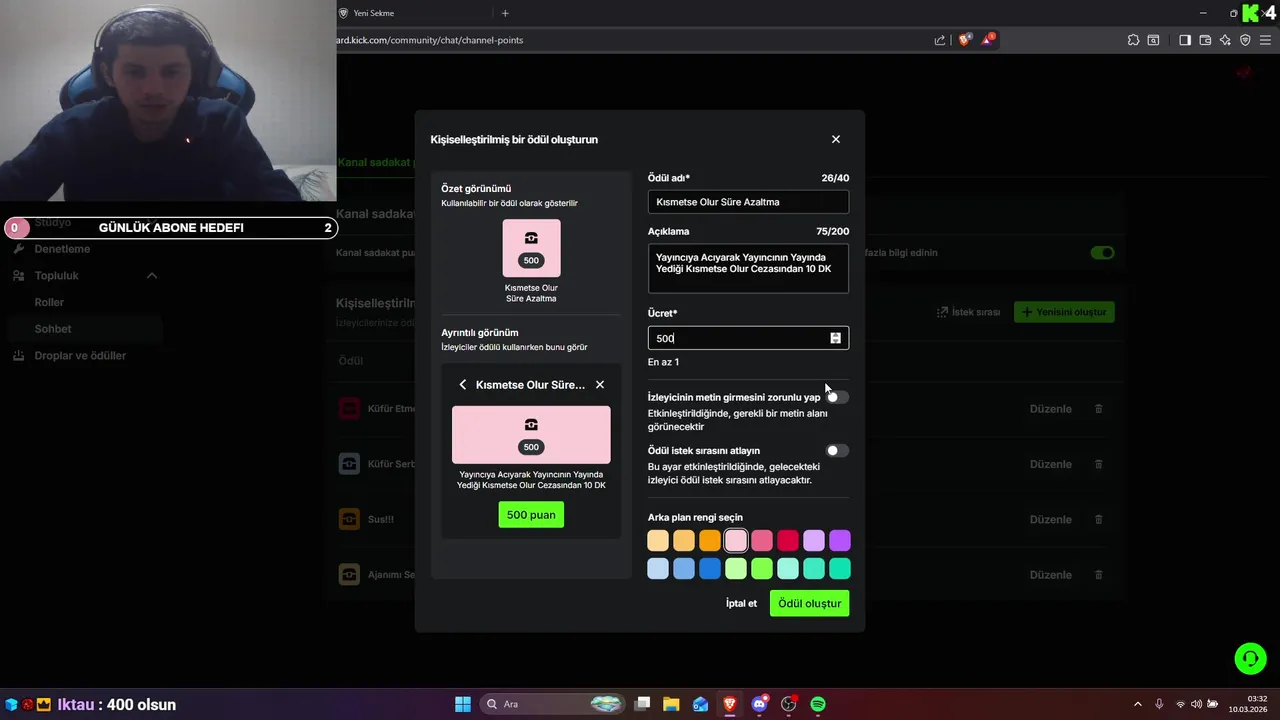Image resolution: width=1280 pixels, height=720 pixels.
Task: Close the custom reward dialog
Action: tap(836, 139)
